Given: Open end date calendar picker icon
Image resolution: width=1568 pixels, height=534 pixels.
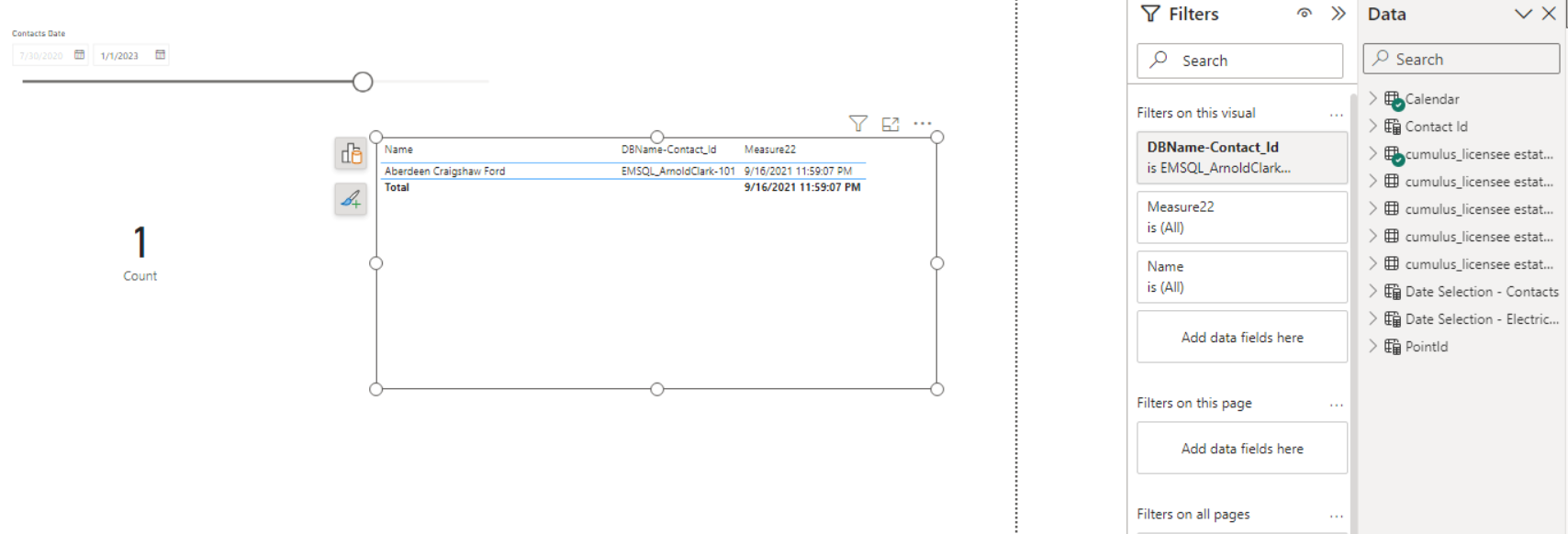Looking at the screenshot, I should coord(161,55).
